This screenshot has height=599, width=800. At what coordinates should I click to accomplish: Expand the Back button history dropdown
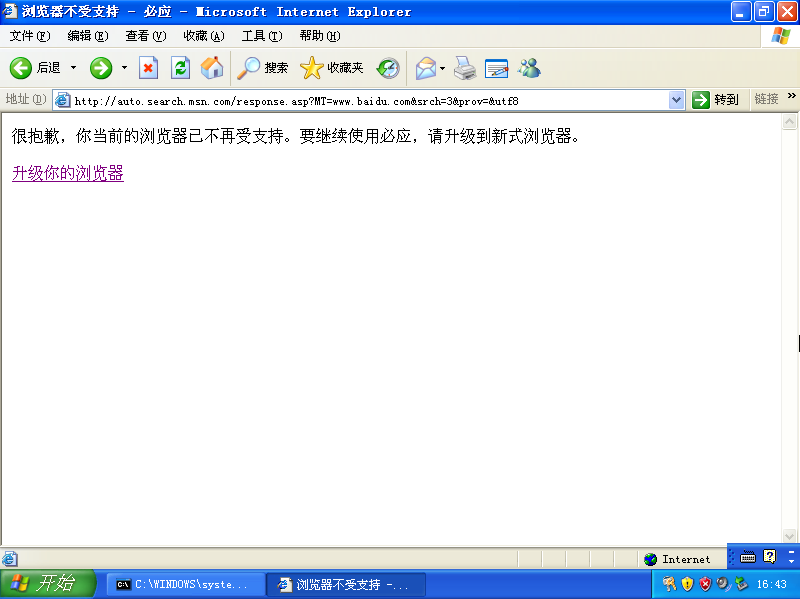coord(74,68)
